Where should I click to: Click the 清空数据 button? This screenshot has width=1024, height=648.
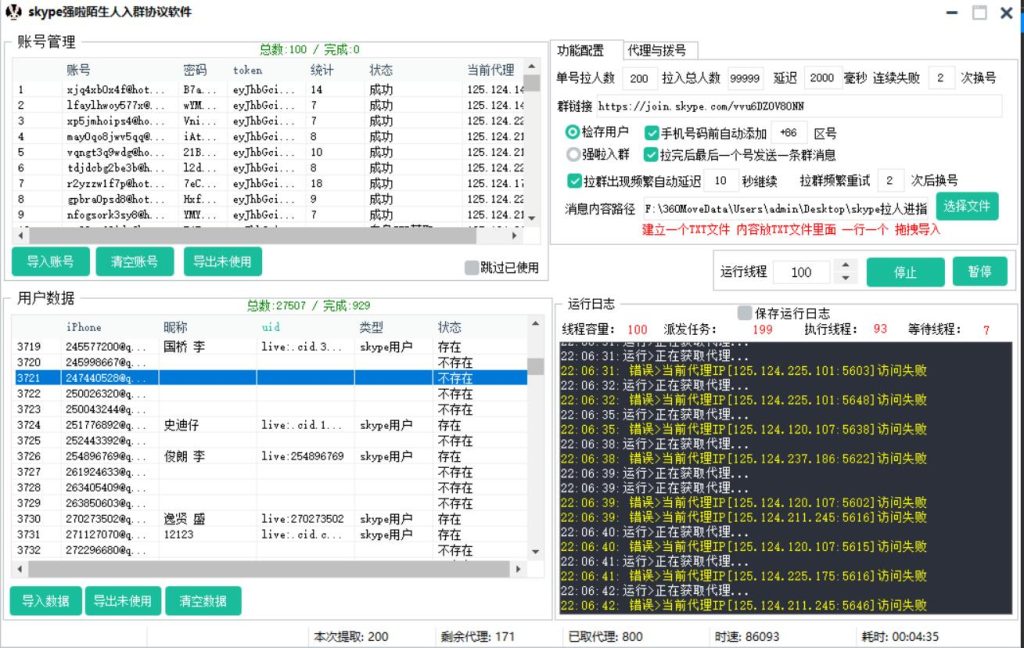pyautogui.click(x=203, y=601)
